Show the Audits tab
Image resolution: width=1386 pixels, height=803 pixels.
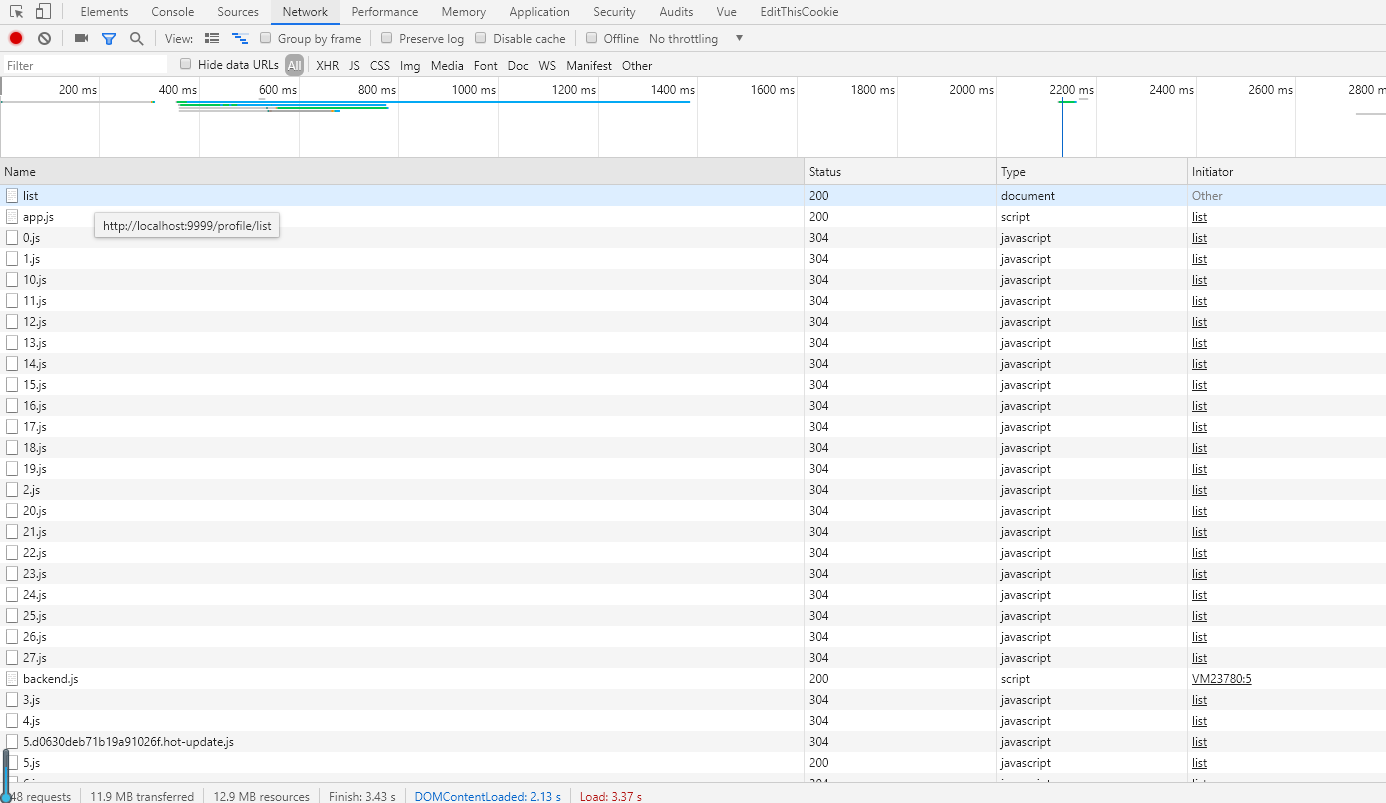[676, 12]
